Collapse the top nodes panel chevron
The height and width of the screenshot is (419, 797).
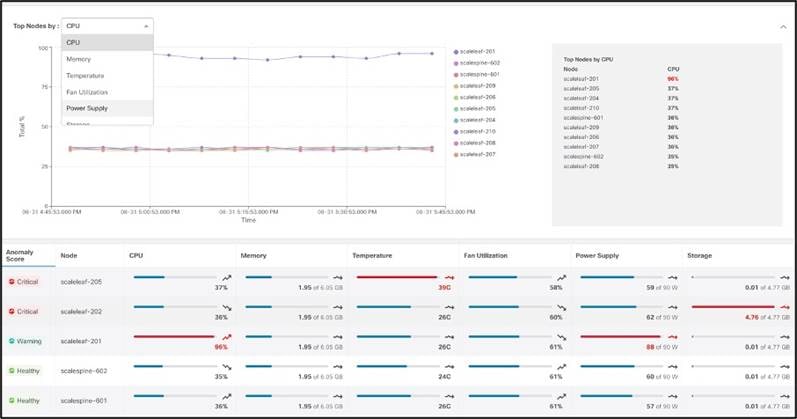click(783, 27)
